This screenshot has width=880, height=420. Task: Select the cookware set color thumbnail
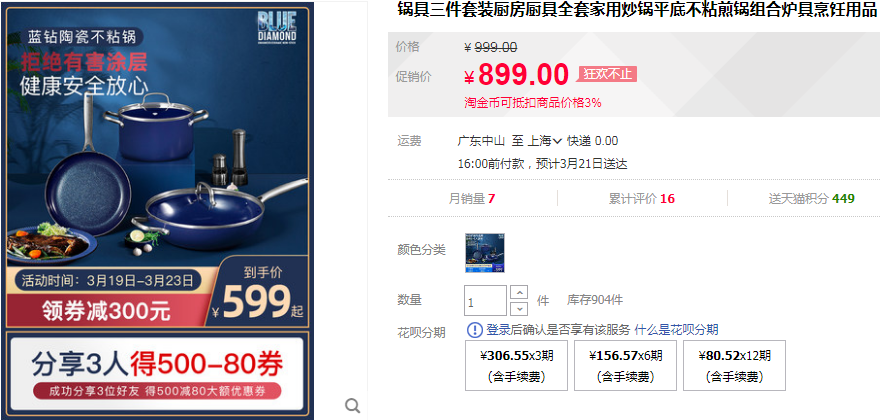(x=485, y=253)
